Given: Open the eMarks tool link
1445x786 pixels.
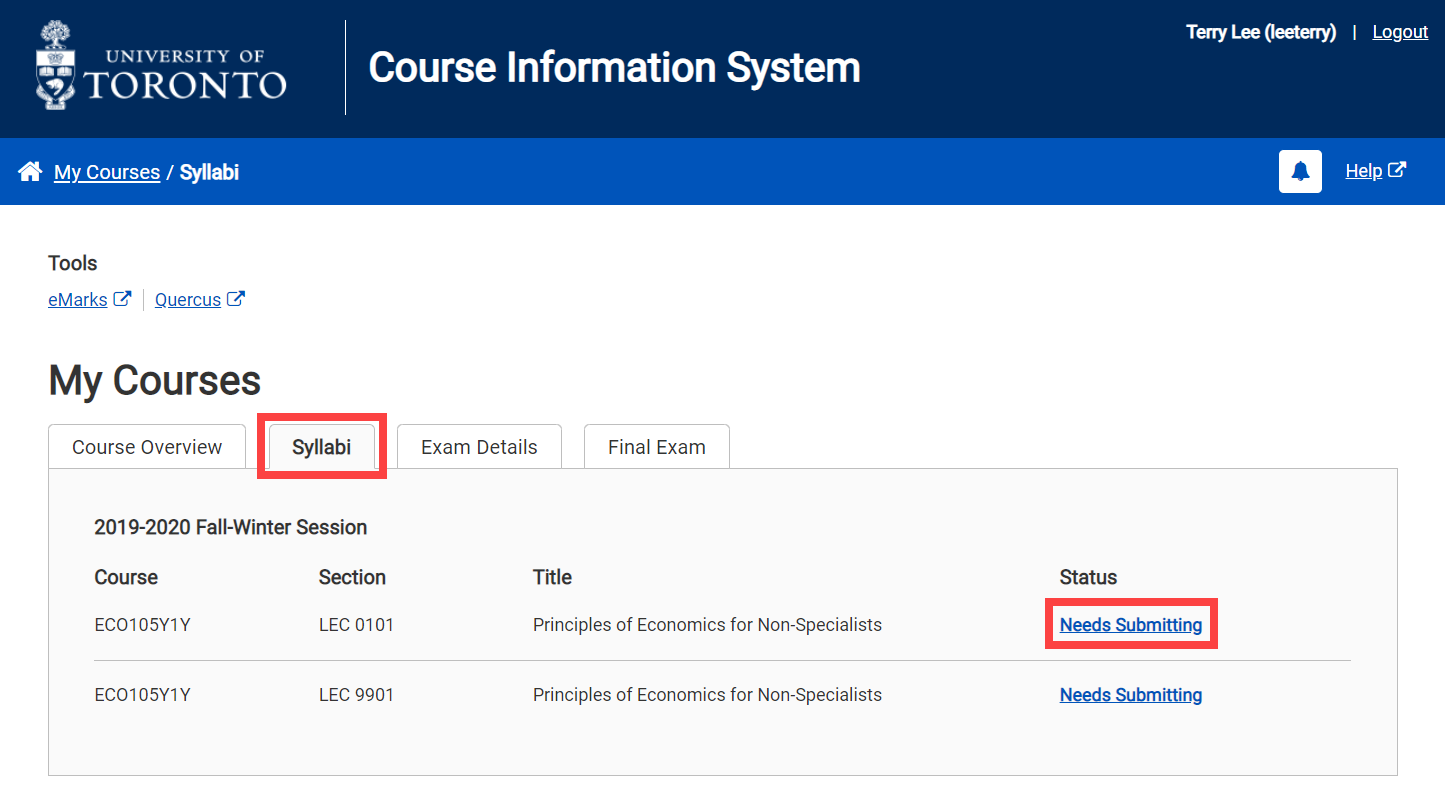Looking at the screenshot, I should 78,300.
